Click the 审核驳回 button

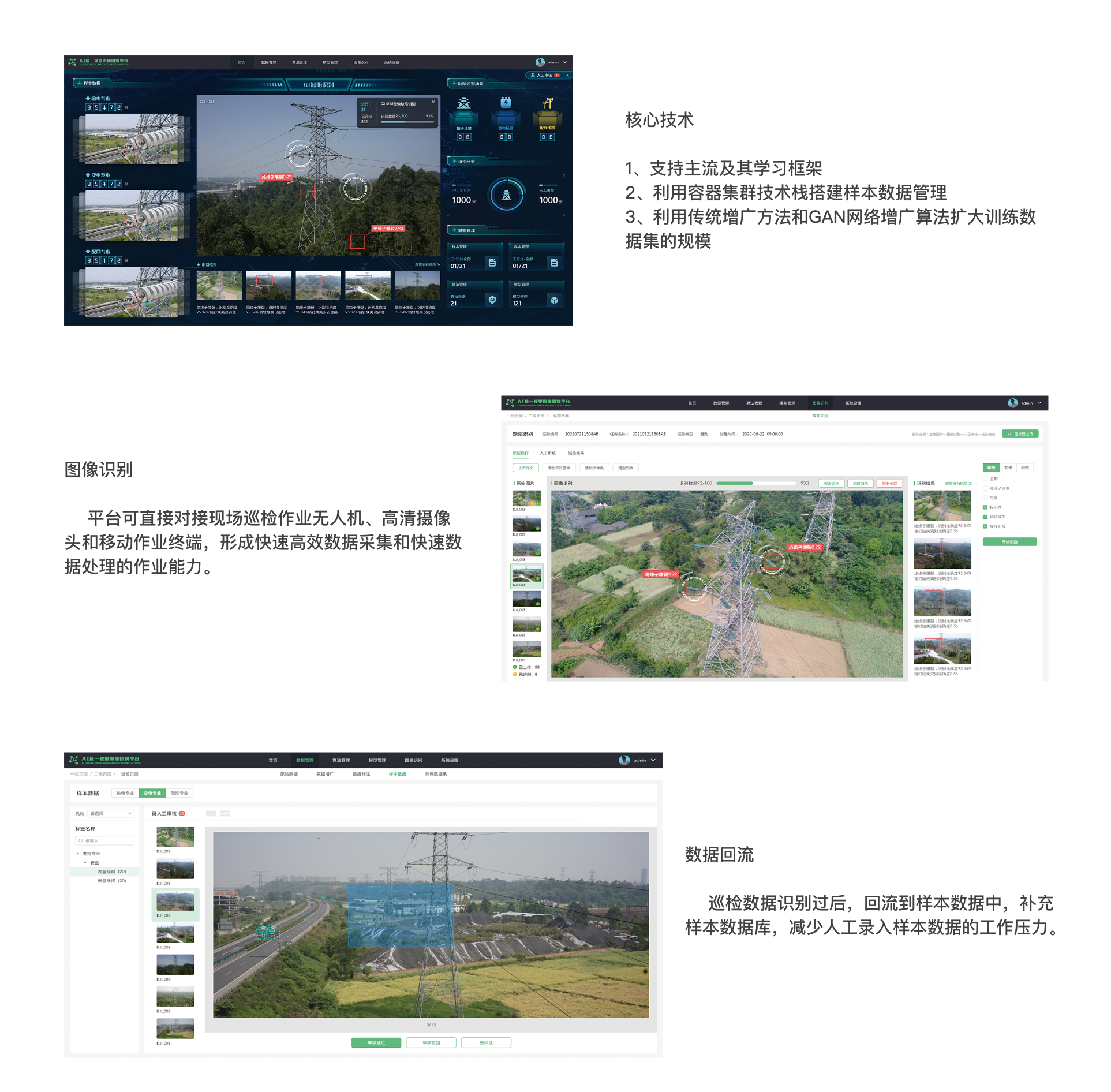pos(431,1042)
